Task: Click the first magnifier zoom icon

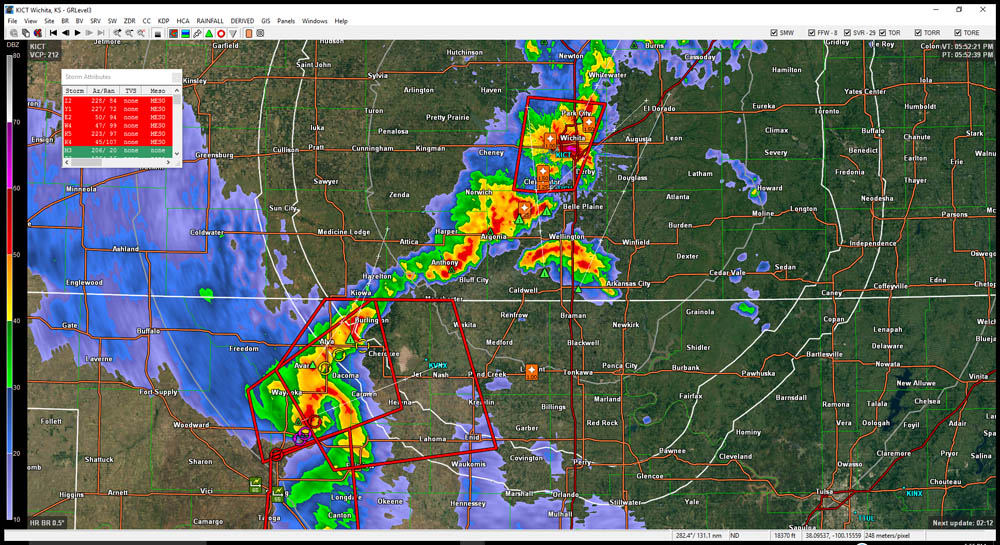Action: pyautogui.click(x=117, y=33)
